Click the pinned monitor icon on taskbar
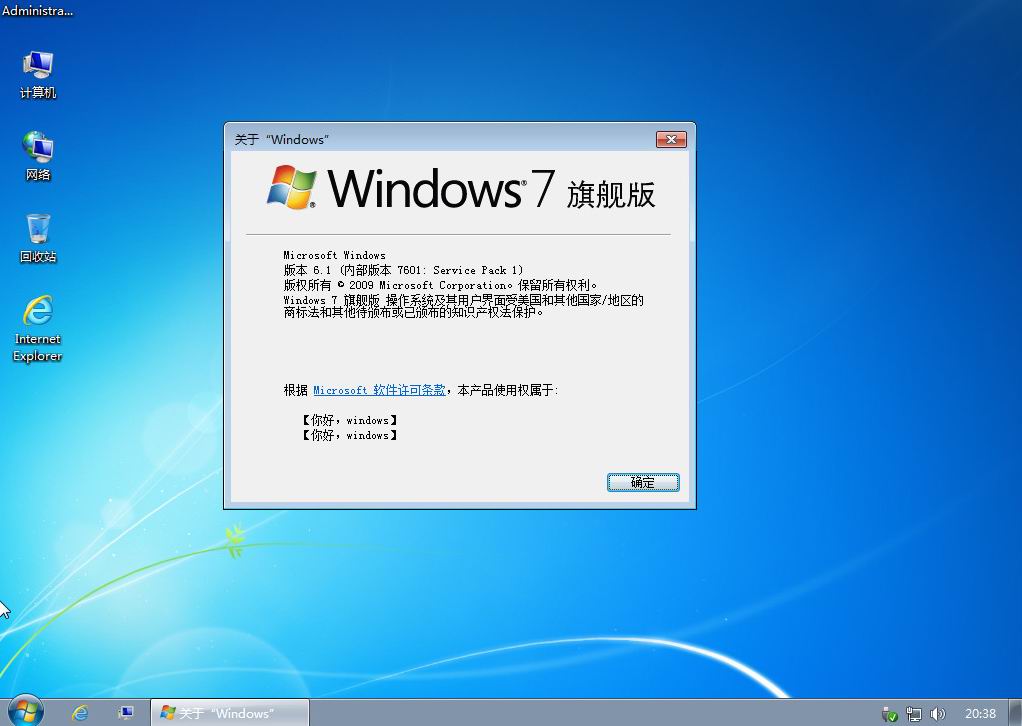The width and height of the screenshot is (1022, 726). coord(125,713)
